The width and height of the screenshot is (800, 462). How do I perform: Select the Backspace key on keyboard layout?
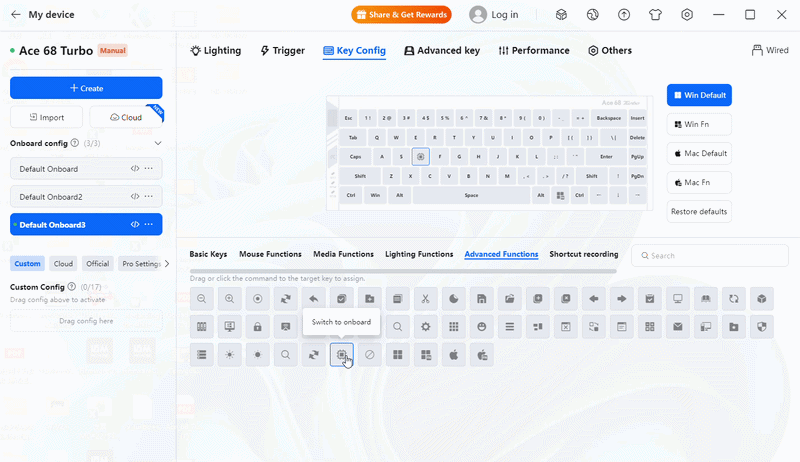coord(609,118)
